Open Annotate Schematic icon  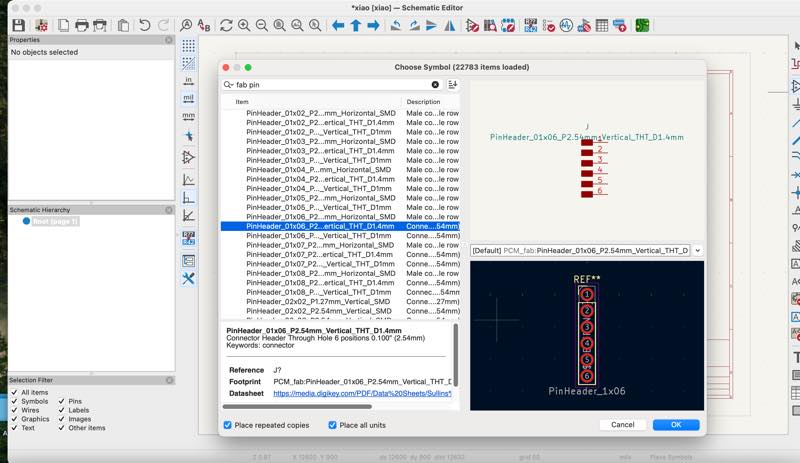pyautogui.click(x=531, y=25)
